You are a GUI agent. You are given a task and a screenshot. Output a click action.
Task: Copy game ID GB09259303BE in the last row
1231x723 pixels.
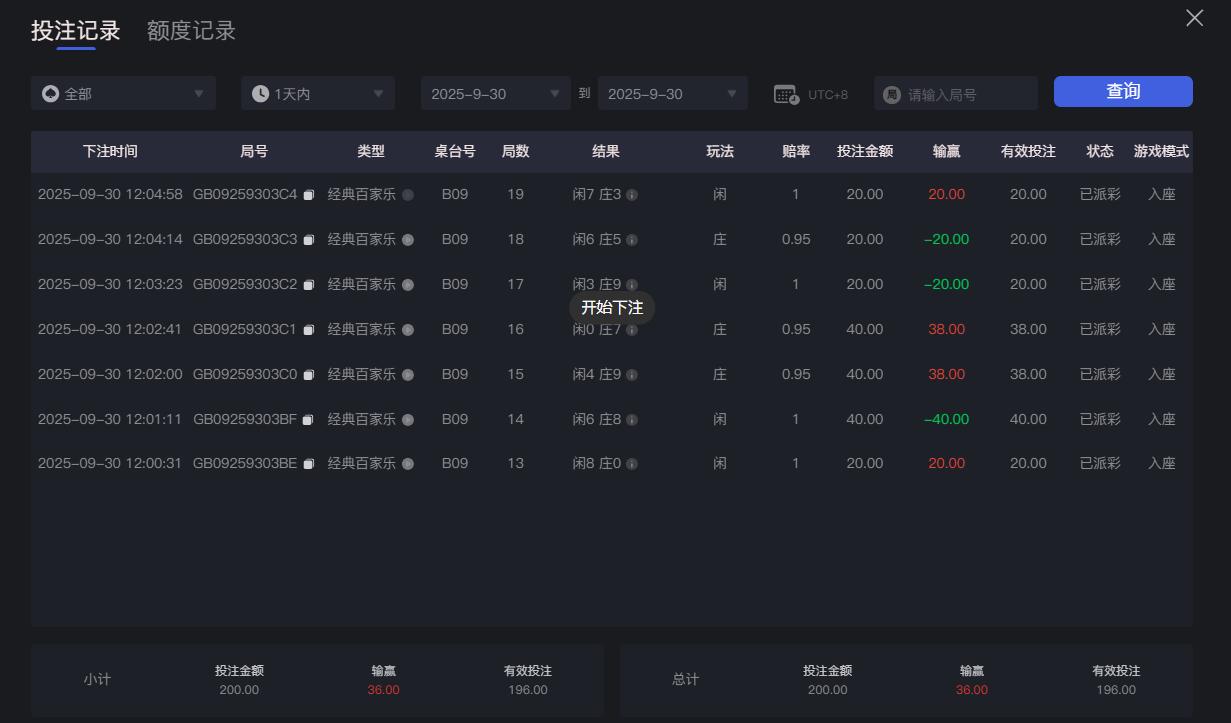click(x=308, y=463)
